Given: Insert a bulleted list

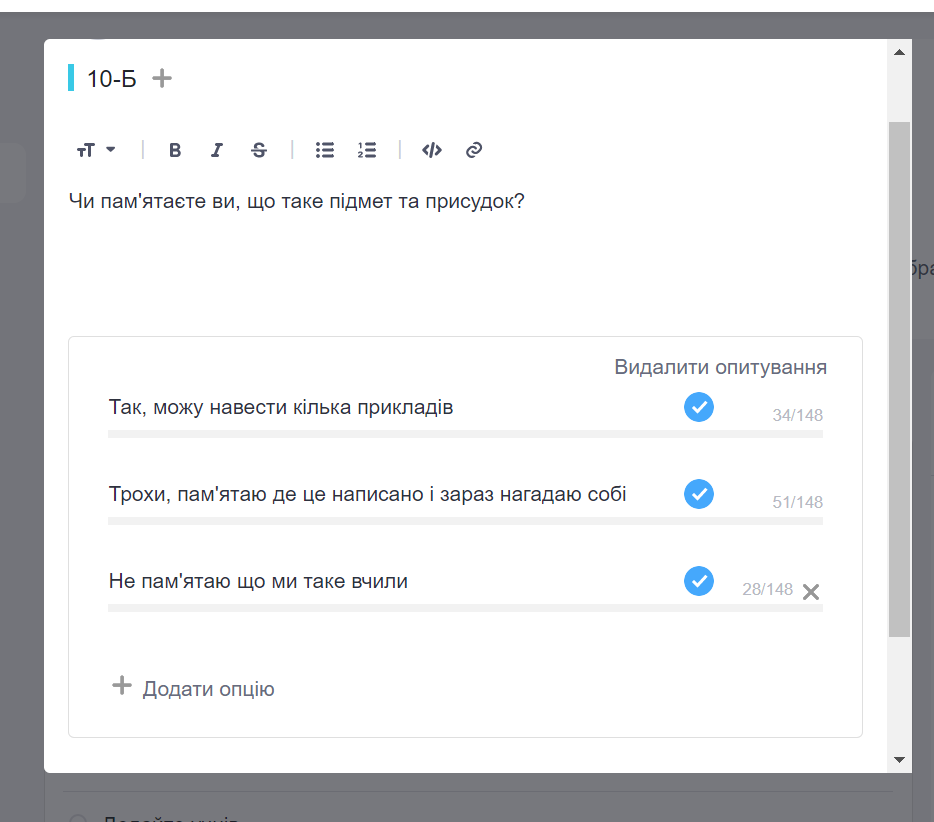Looking at the screenshot, I should click(324, 150).
